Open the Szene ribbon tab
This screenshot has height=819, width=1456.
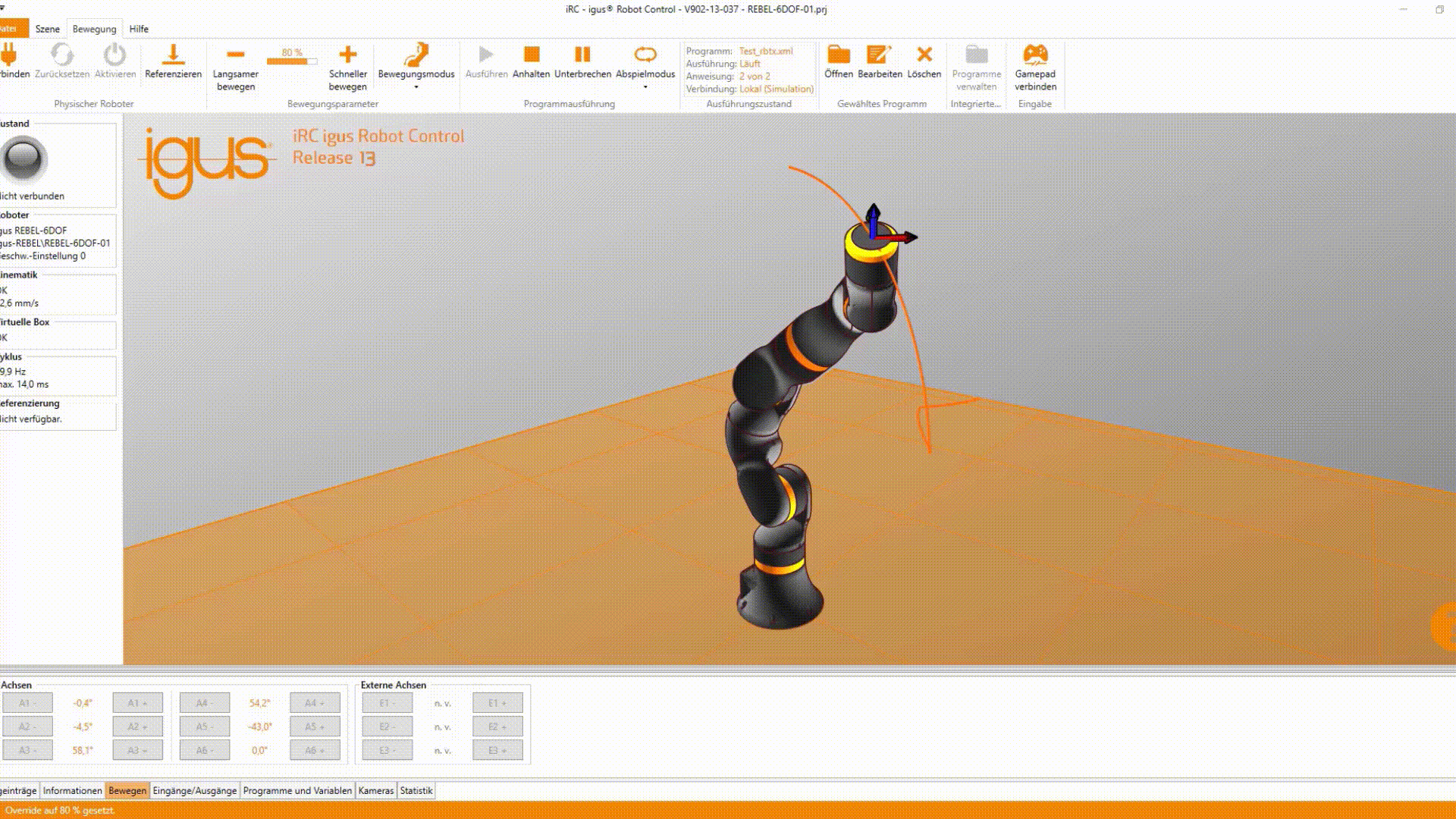pos(47,29)
